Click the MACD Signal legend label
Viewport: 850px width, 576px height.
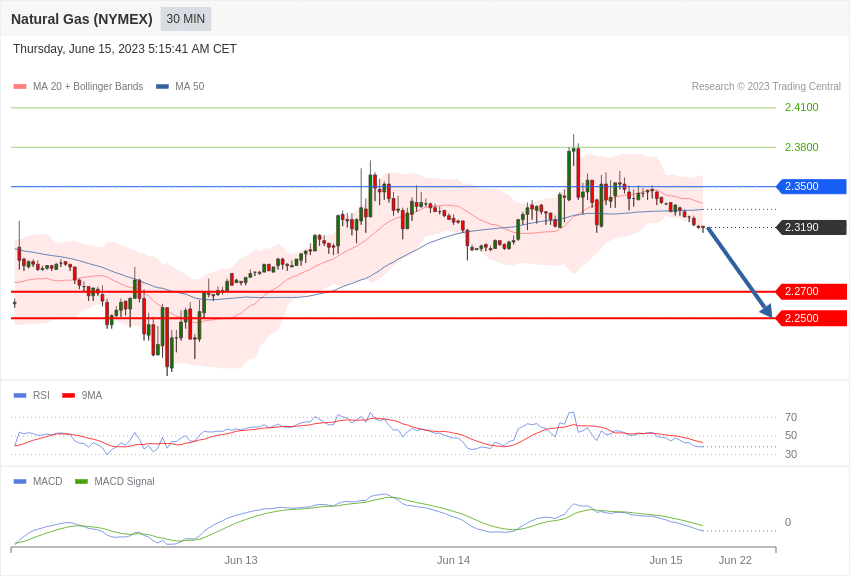(x=124, y=481)
